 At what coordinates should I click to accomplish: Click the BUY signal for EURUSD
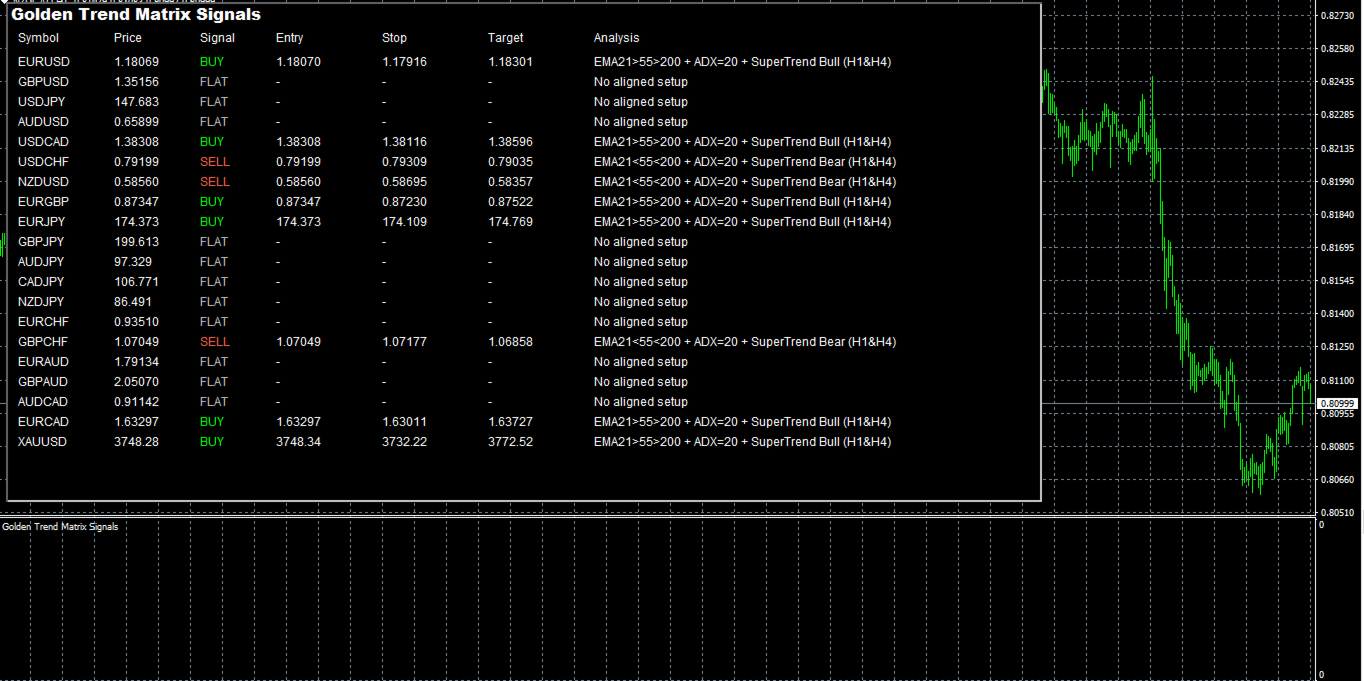click(212, 62)
